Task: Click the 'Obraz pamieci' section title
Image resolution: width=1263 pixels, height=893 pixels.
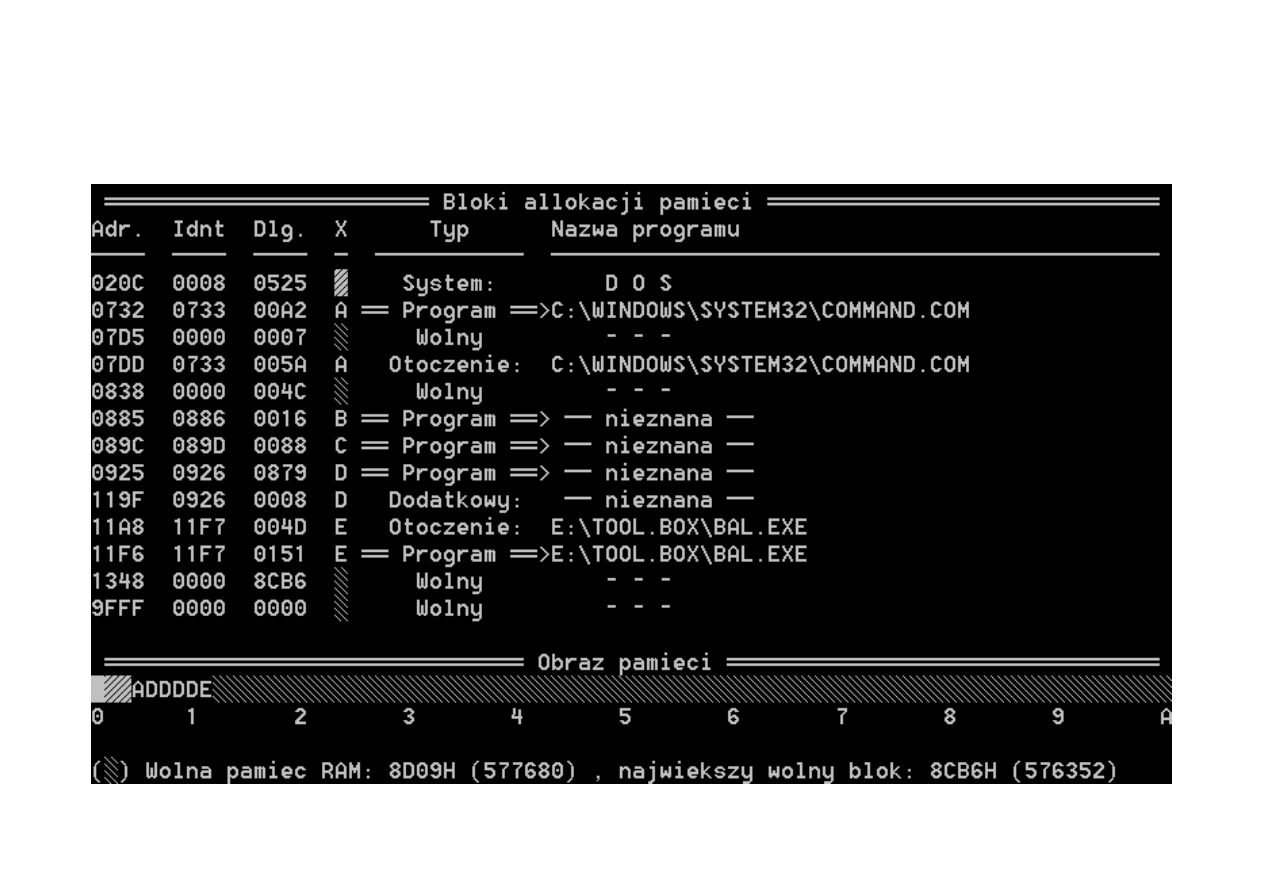Action: (x=624, y=662)
